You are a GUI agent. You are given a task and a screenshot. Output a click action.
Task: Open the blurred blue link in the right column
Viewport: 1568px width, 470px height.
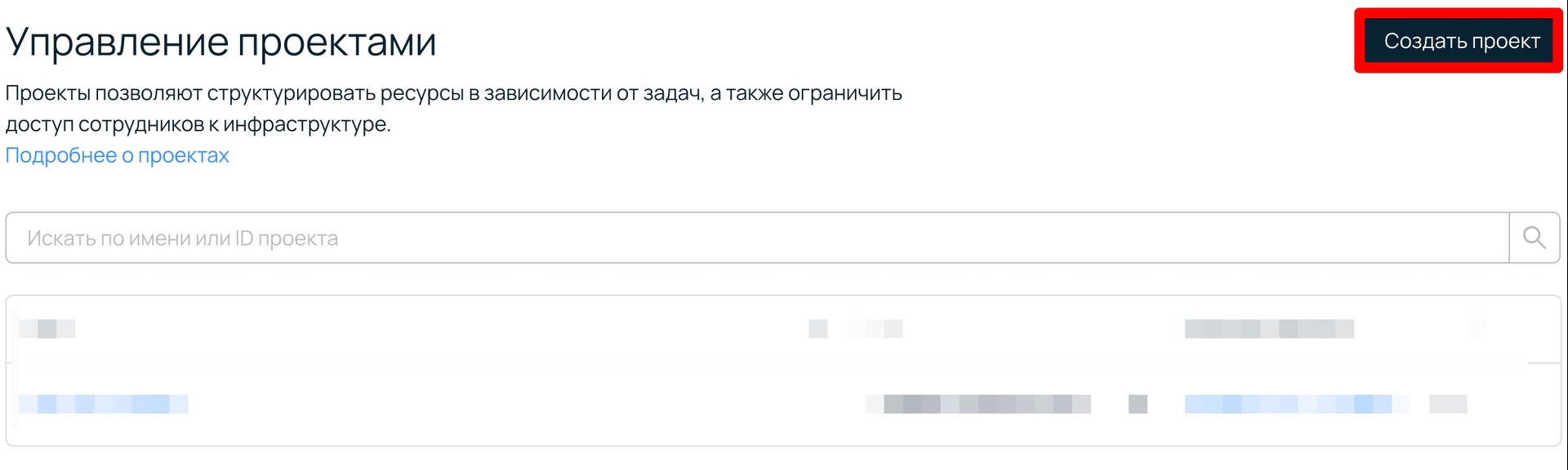tap(1297, 404)
